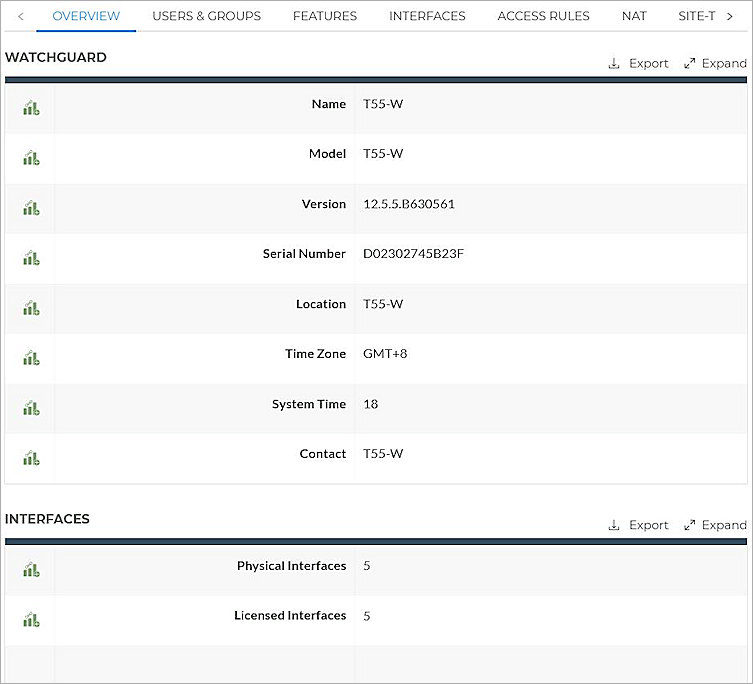Screen dimensions: 753x684
Task: Export the WatchGuard section data
Action: coord(638,63)
